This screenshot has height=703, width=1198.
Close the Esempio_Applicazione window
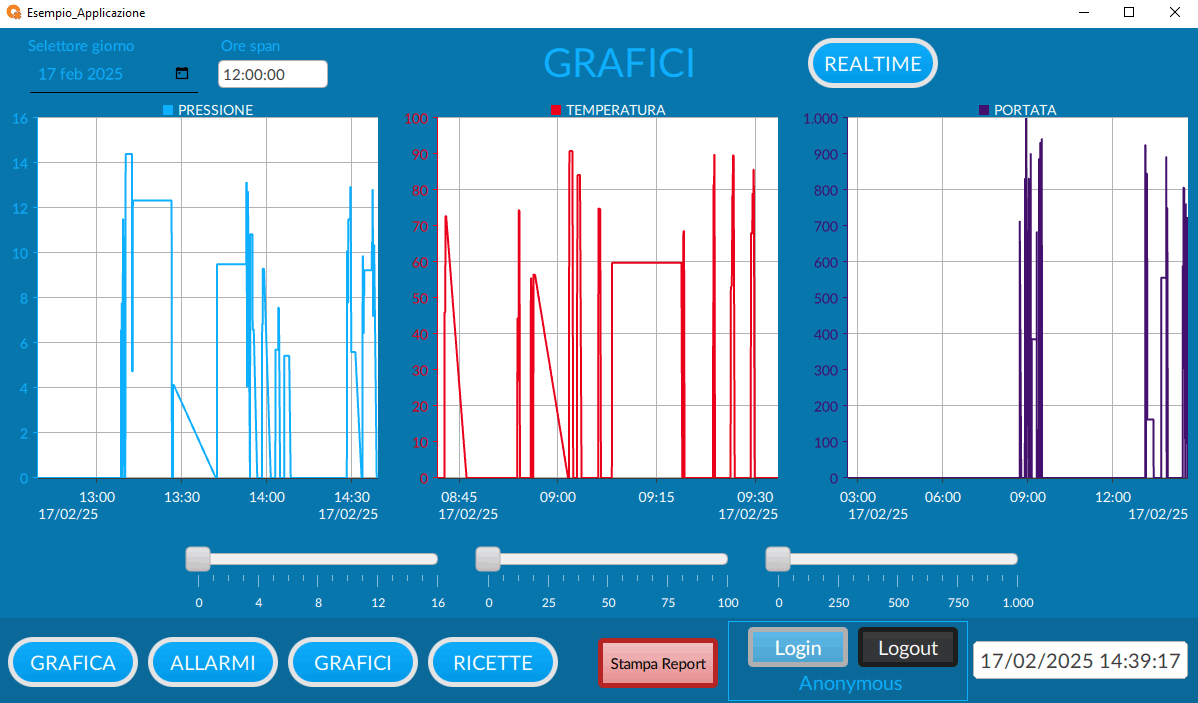[1174, 12]
